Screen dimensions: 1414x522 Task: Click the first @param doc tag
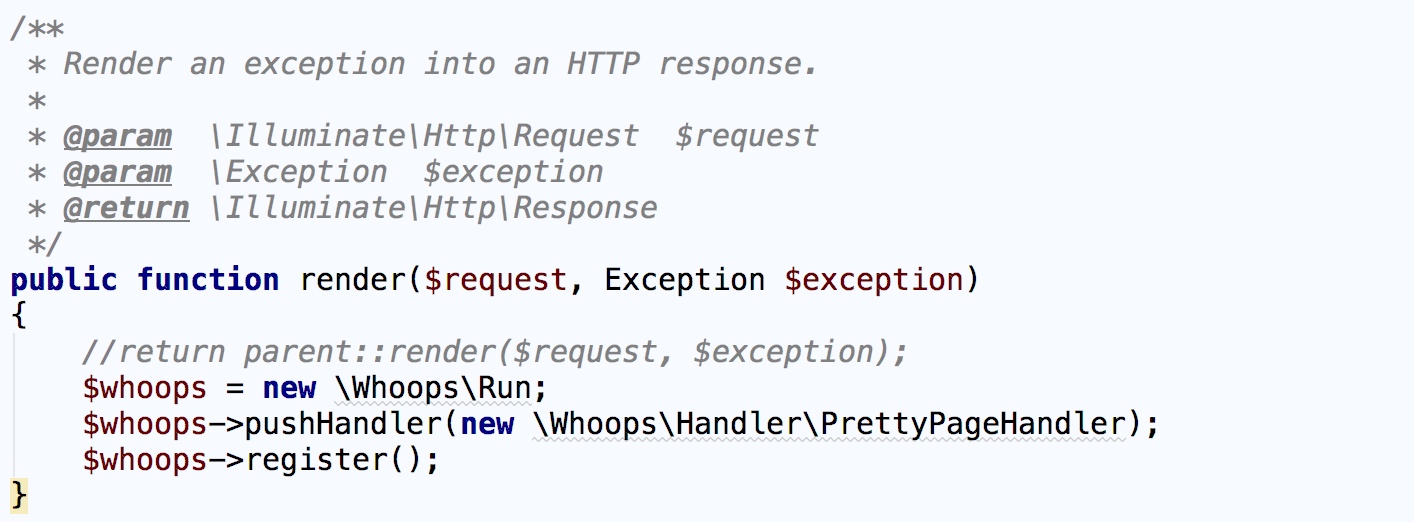117,136
